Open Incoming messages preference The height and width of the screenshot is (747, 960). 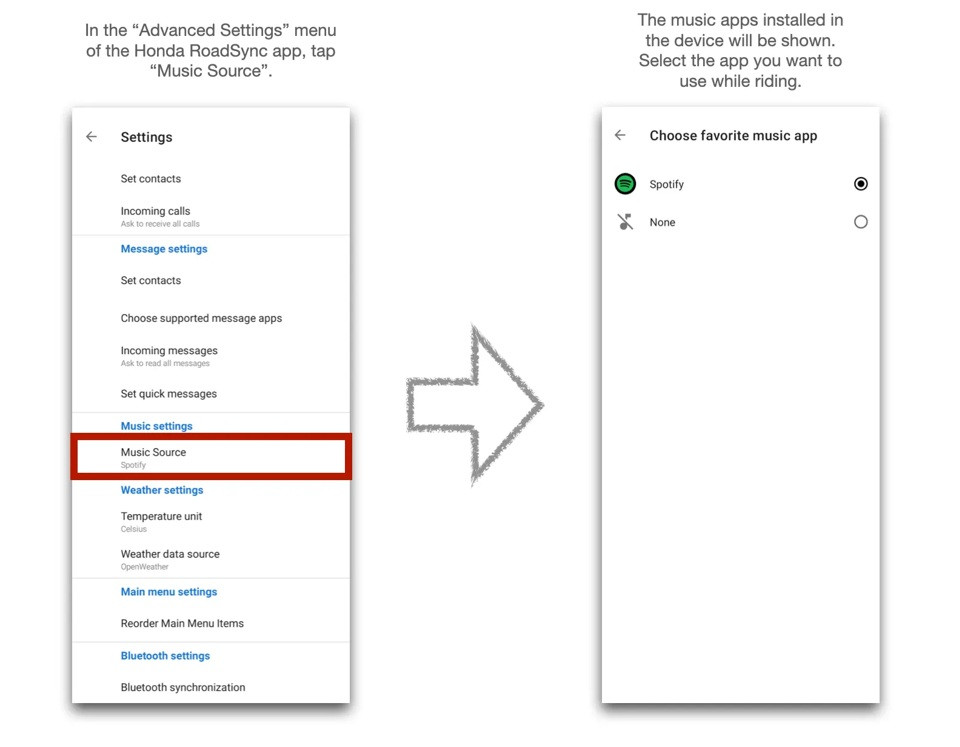(x=211, y=356)
